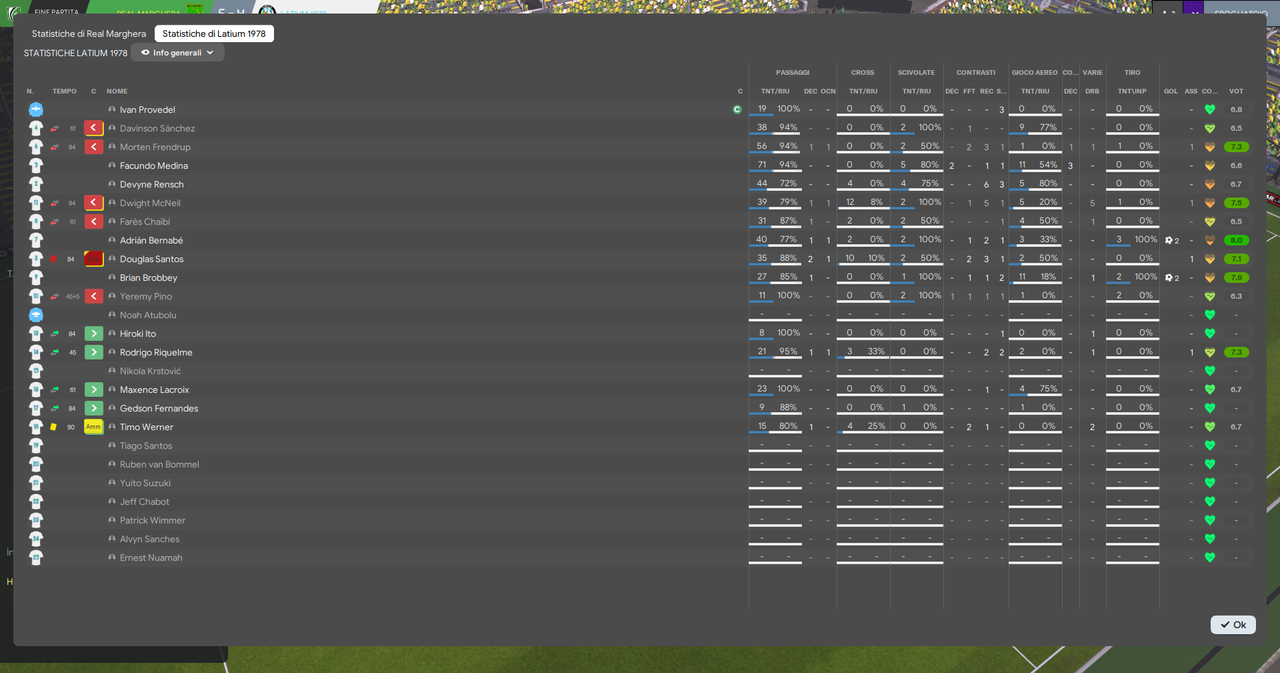Click green substituted-on arrow for Rodrigo Riquelme
Image resolution: width=1280 pixels, height=673 pixels.
point(93,352)
